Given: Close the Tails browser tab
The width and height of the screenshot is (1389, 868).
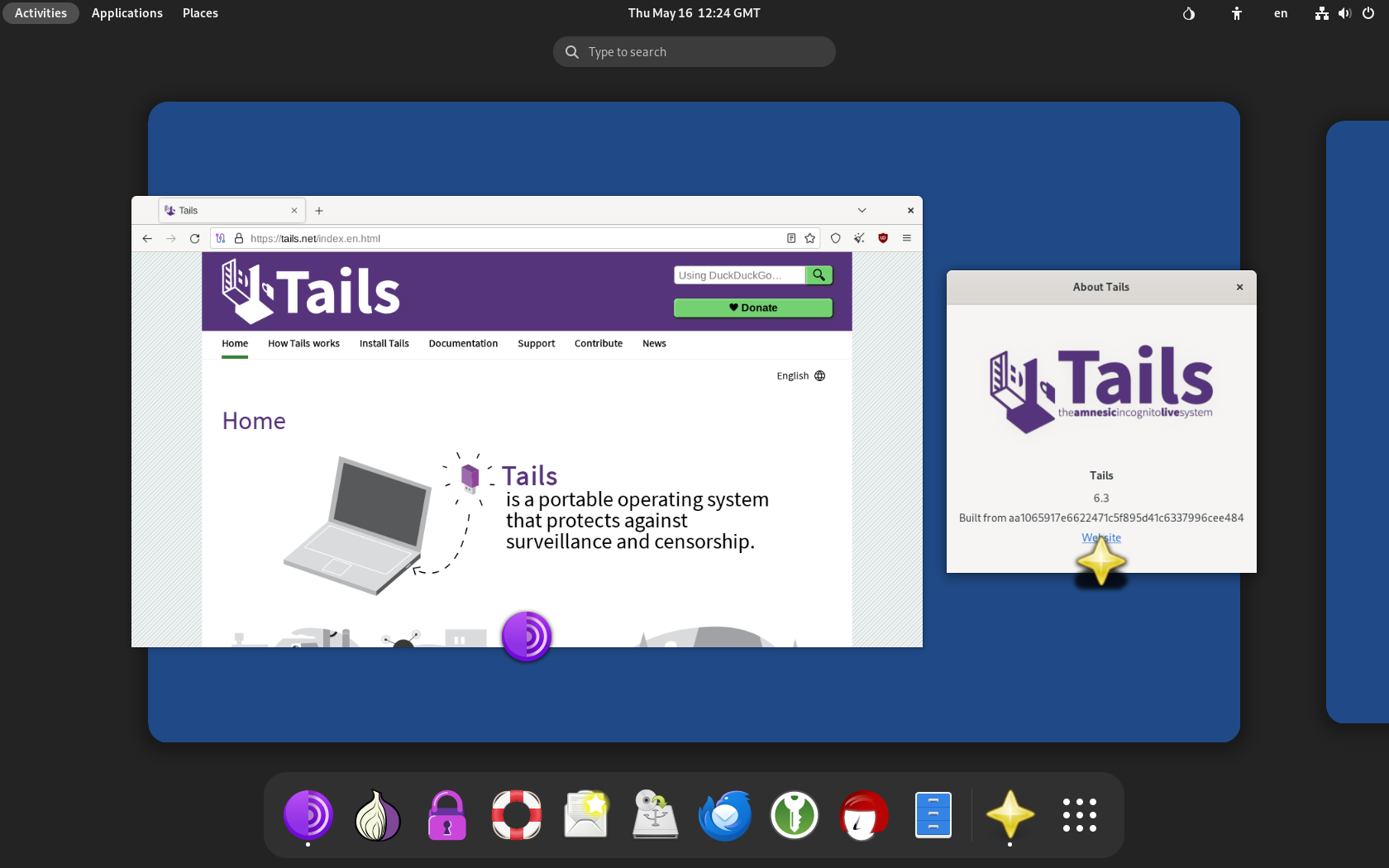Looking at the screenshot, I should [x=294, y=211].
